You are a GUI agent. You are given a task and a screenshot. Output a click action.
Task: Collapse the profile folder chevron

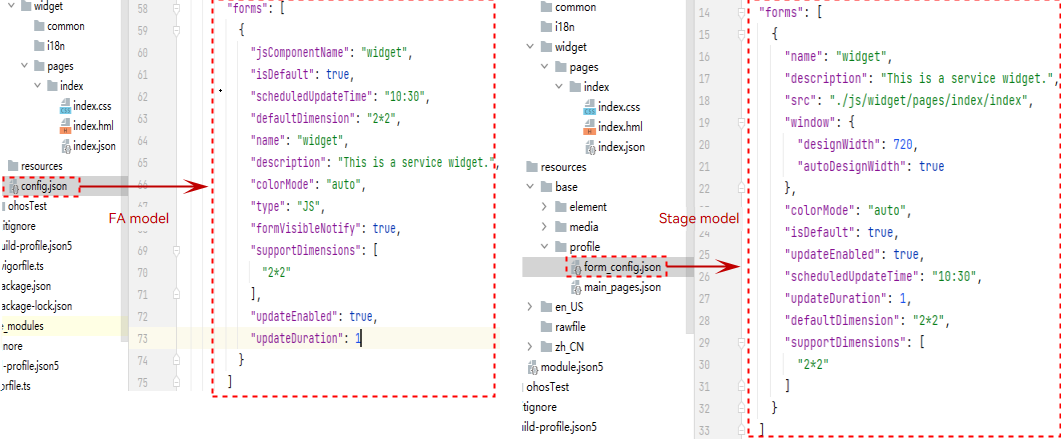click(x=545, y=247)
